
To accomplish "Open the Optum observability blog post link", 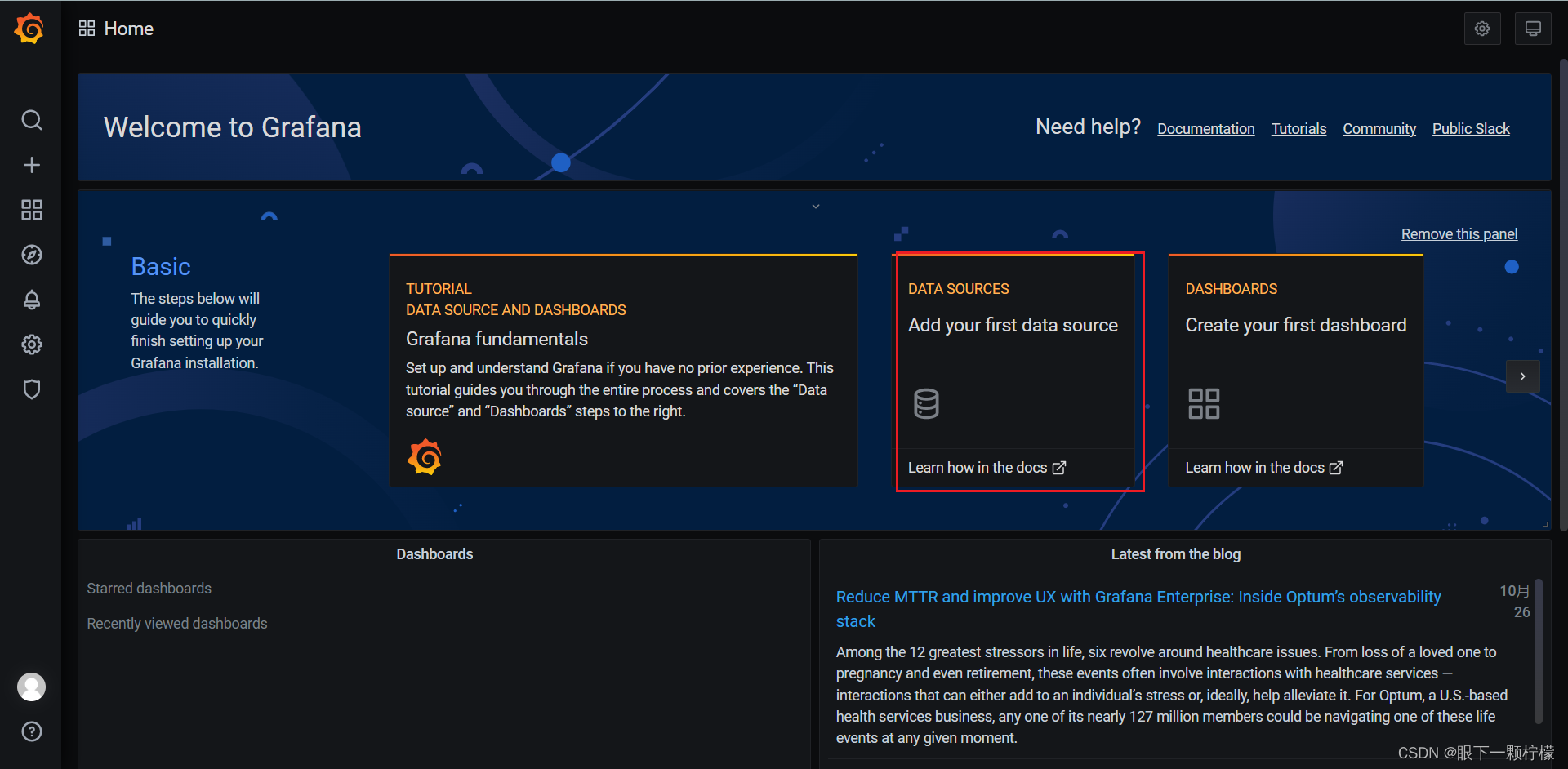I will [x=1138, y=609].
